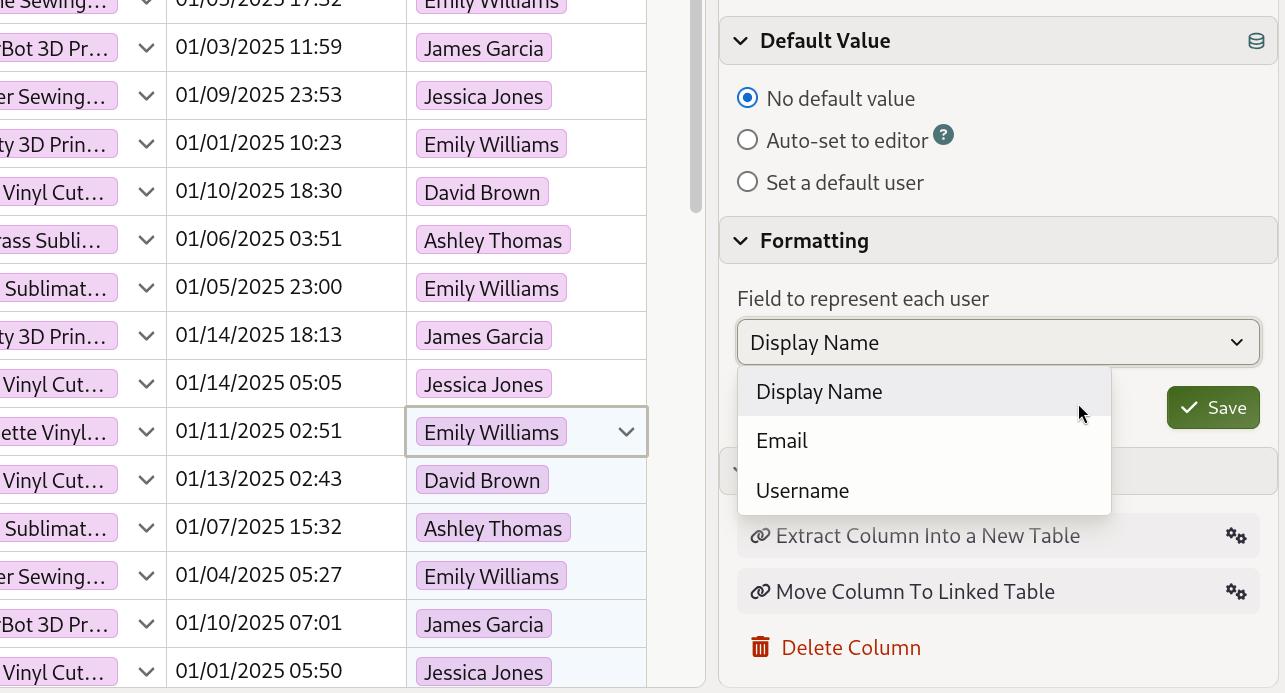Screen dimensions: 1285x693
Task: Select Email from the open dropdown list
Action: [x=782, y=441]
